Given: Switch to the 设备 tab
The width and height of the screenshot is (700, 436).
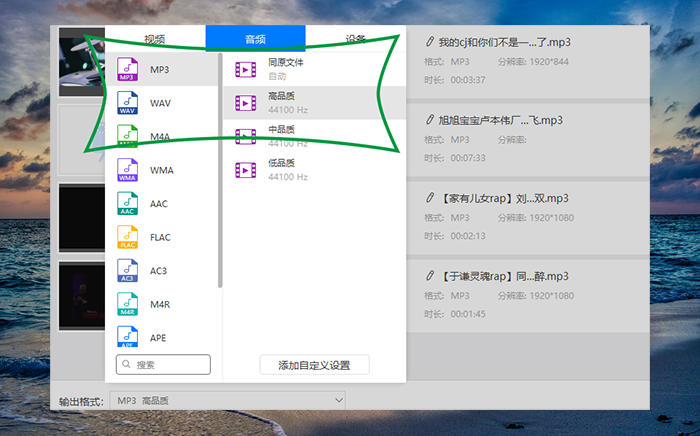Looking at the screenshot, I should click(x=356, y=39).
